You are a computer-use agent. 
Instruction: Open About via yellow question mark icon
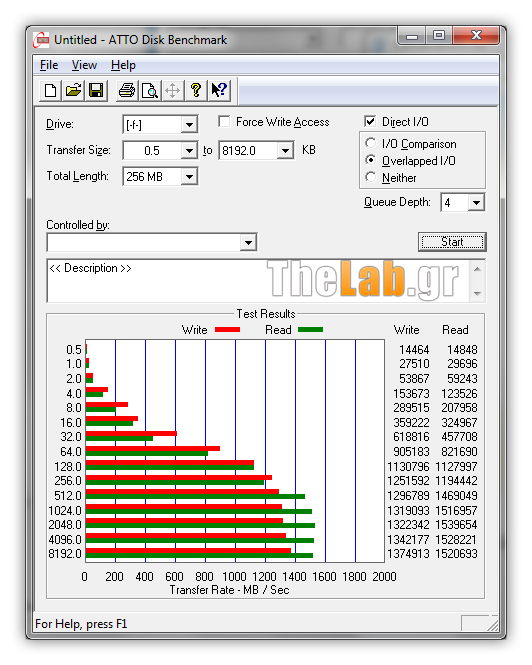(196, 90)
